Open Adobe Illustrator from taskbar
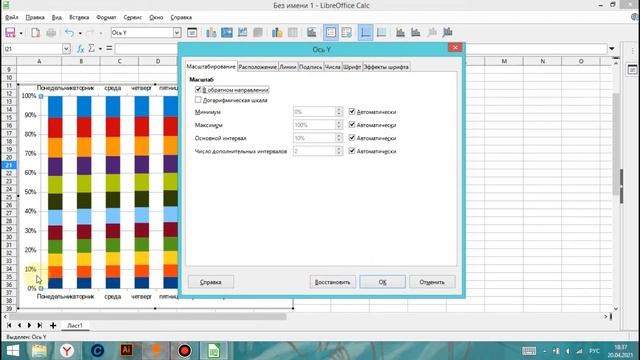 coord(126,351)
